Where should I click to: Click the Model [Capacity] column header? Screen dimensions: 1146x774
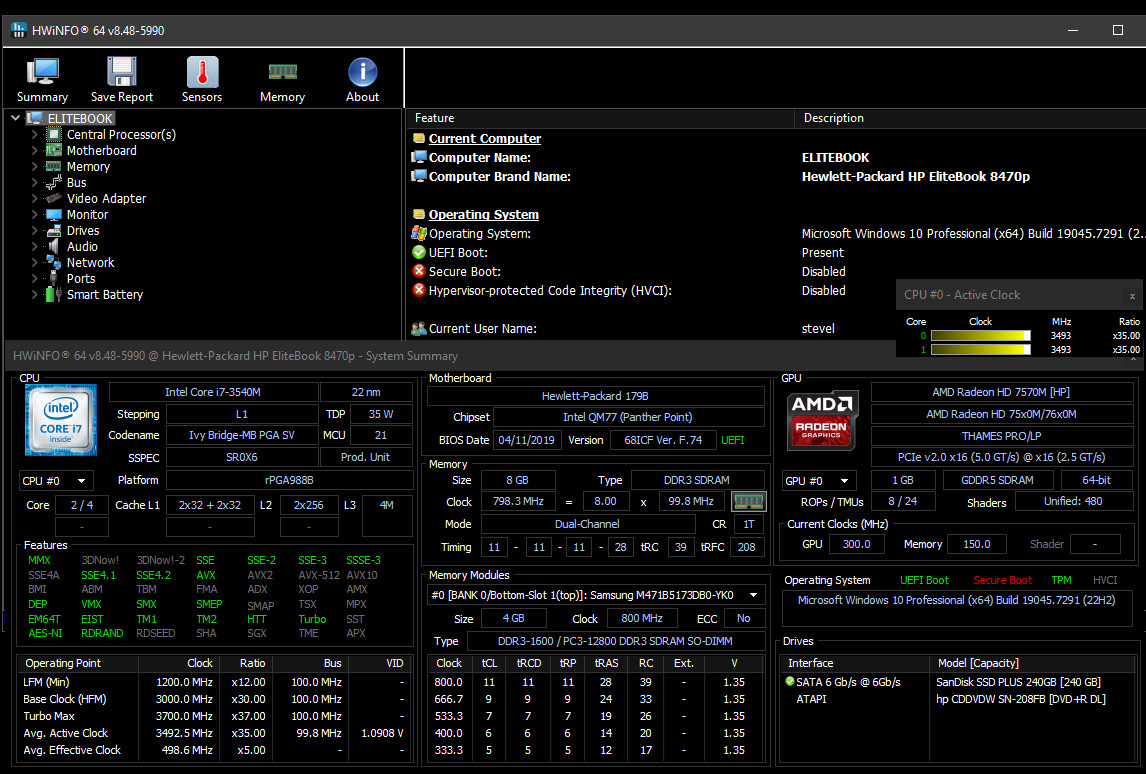click(1033, 663)
